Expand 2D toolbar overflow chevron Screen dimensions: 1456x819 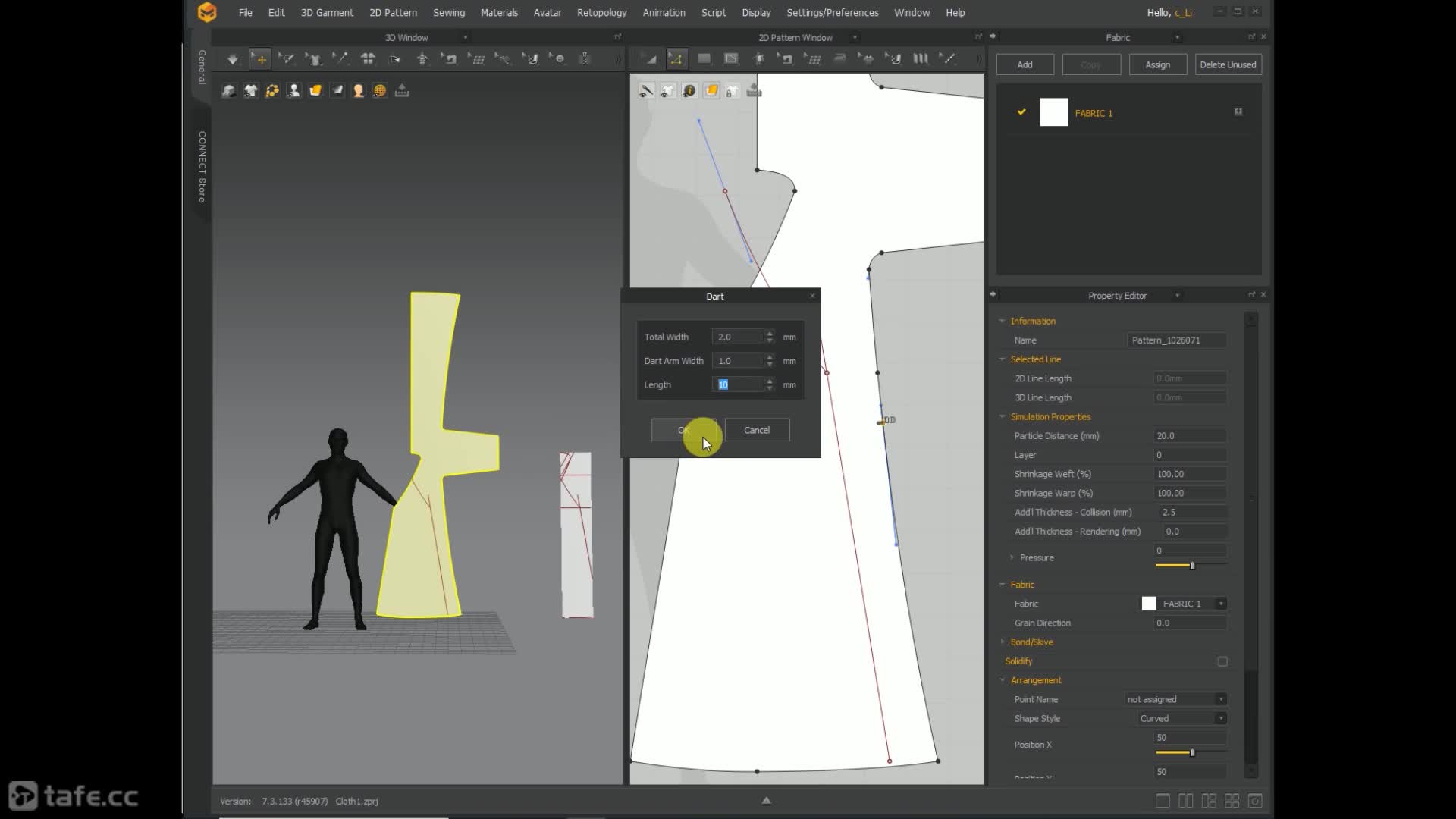coord(978,59)
